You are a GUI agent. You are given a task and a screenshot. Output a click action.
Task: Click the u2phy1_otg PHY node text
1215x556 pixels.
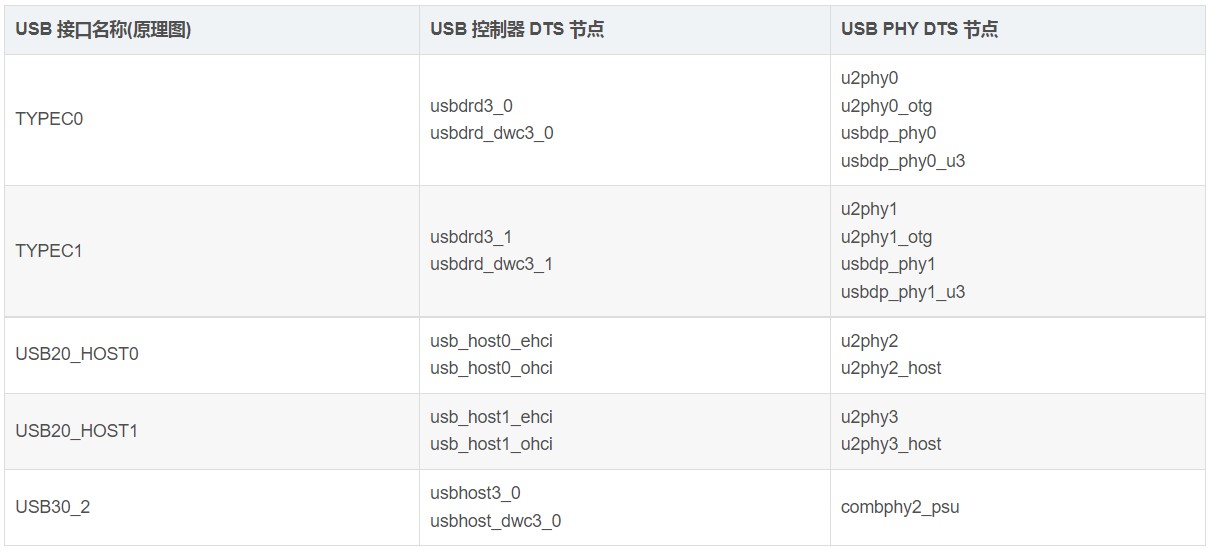tap(887, 238)
